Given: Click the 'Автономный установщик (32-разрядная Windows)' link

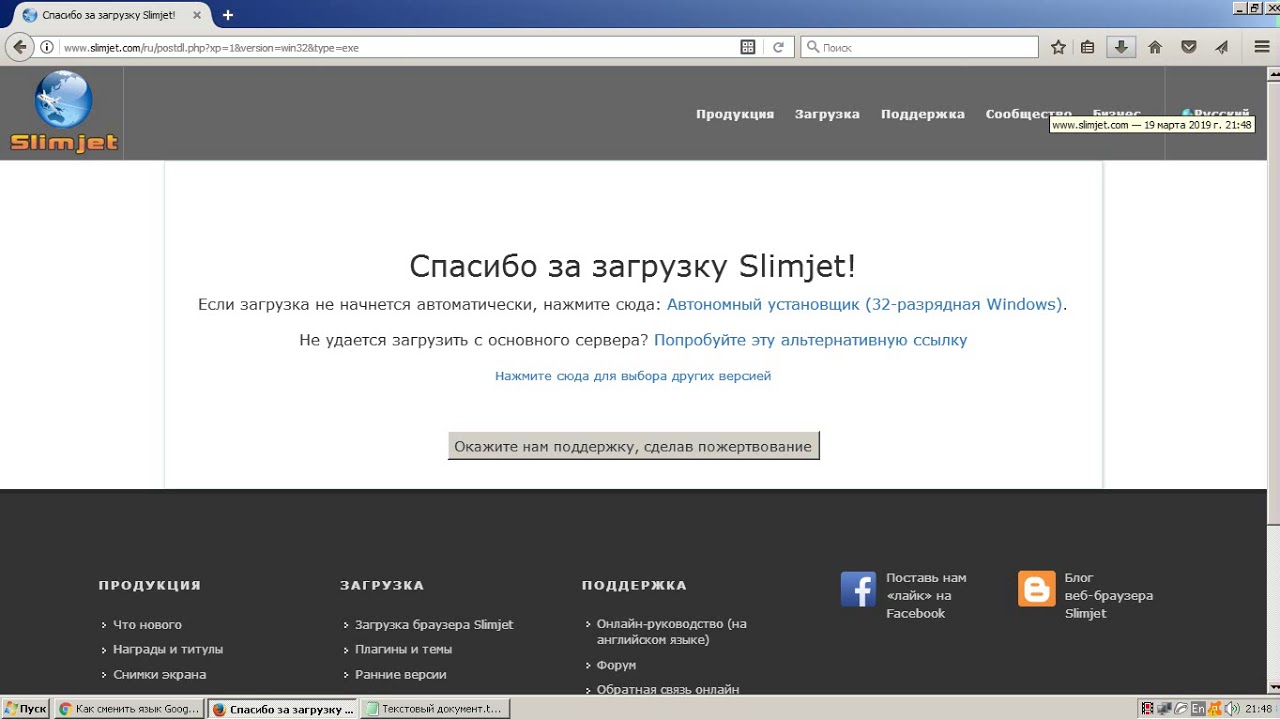Looking at the screenshot, I should (865, 304).
